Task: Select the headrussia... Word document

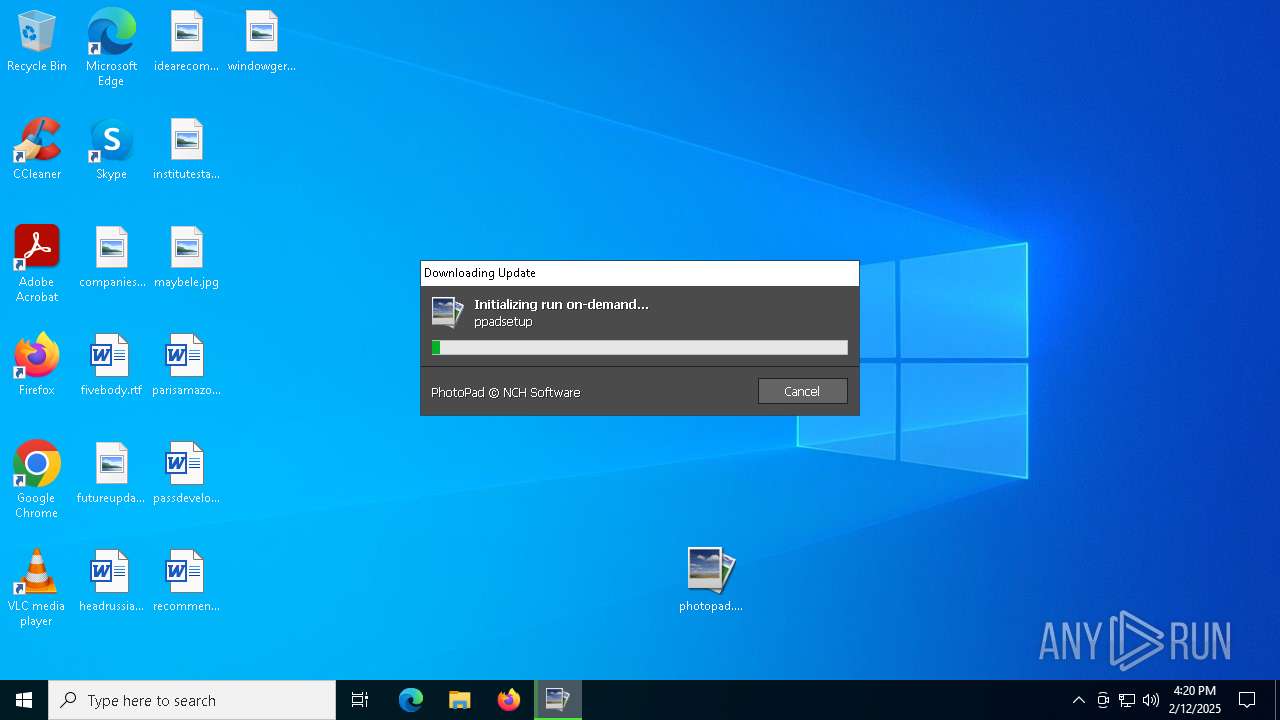Action: [x=111, y=582]
